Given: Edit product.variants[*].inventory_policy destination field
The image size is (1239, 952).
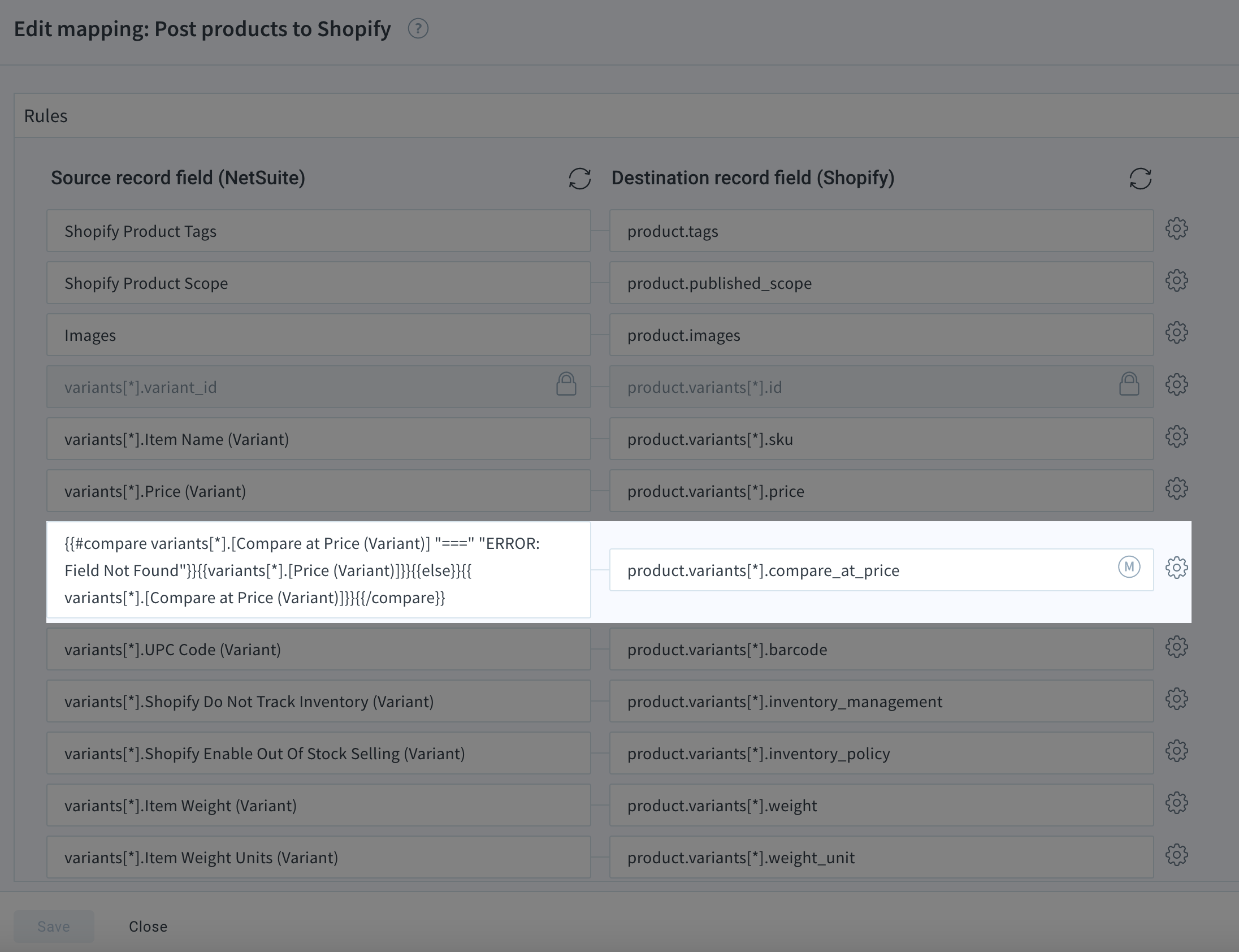Looking at the screenshot, I should pyautogui.click(x=882, y=754).
